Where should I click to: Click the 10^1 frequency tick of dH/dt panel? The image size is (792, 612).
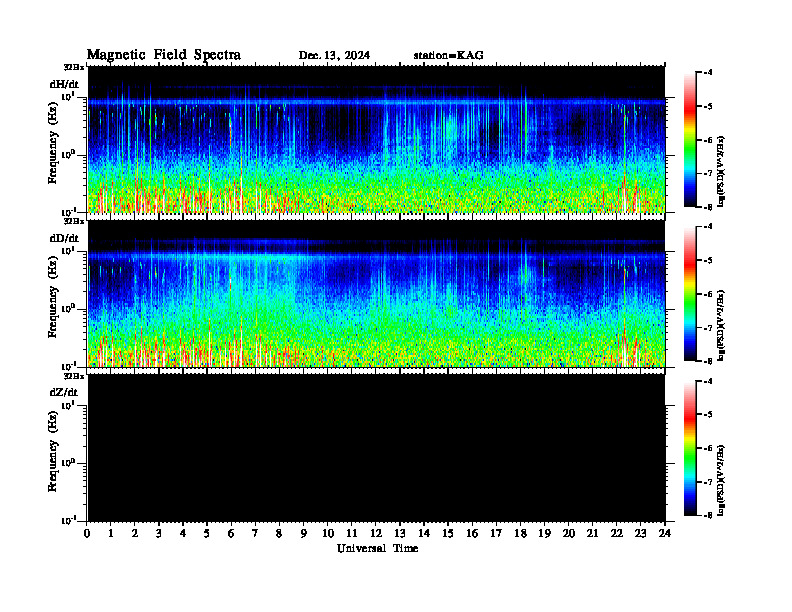[68, 96]
